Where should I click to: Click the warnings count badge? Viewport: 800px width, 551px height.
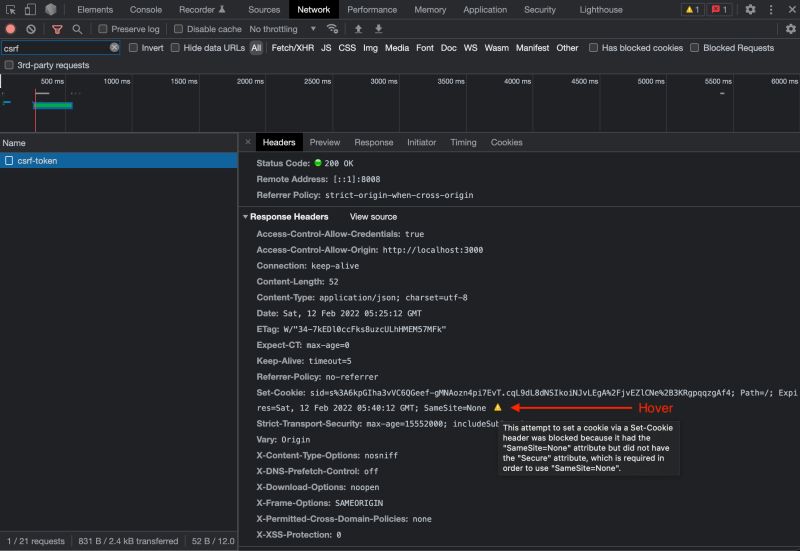[692, 9]
